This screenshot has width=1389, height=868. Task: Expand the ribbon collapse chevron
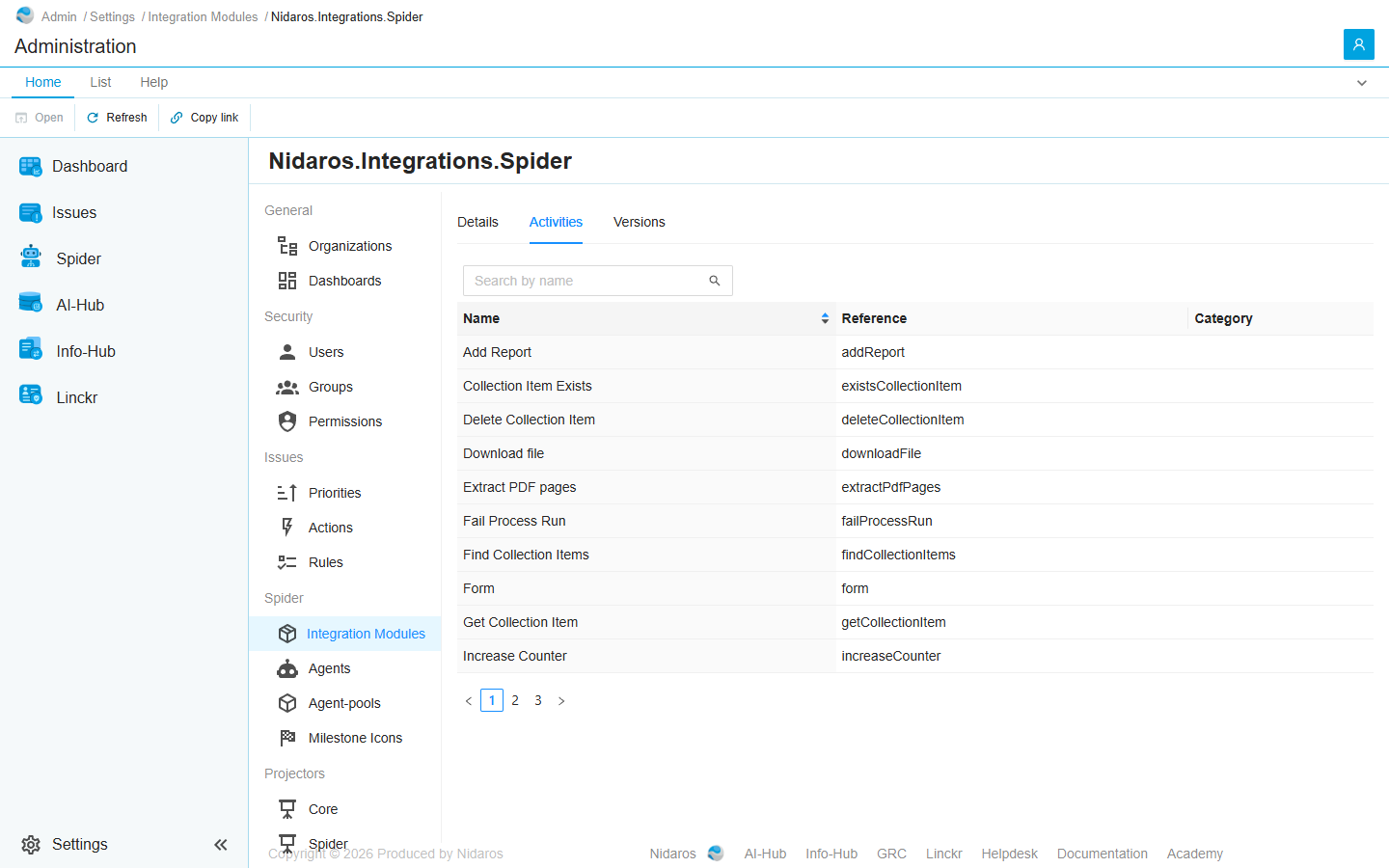coord(1362,83)
